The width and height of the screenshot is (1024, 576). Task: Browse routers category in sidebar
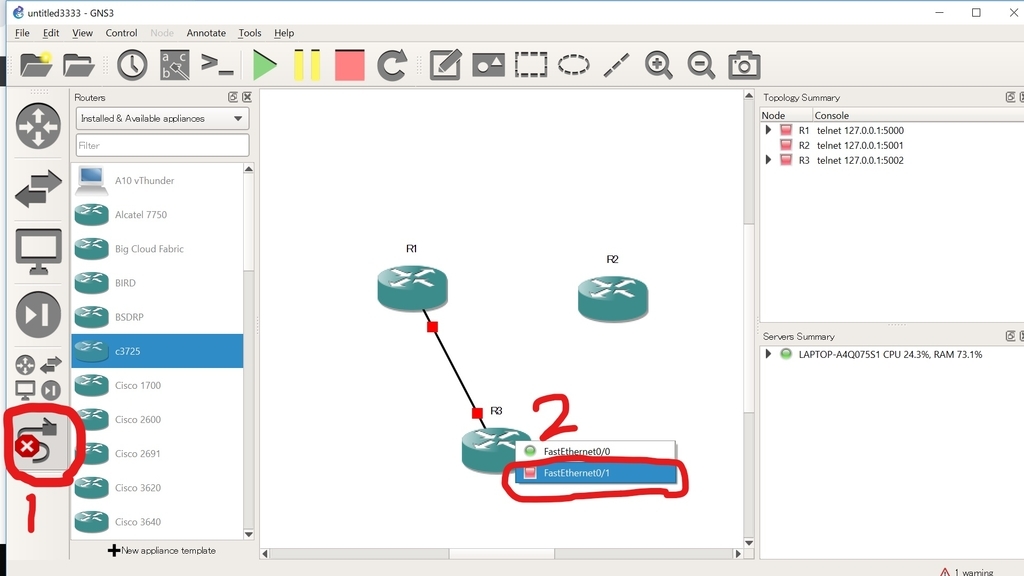pyautogui.click(x=38, y=126)
